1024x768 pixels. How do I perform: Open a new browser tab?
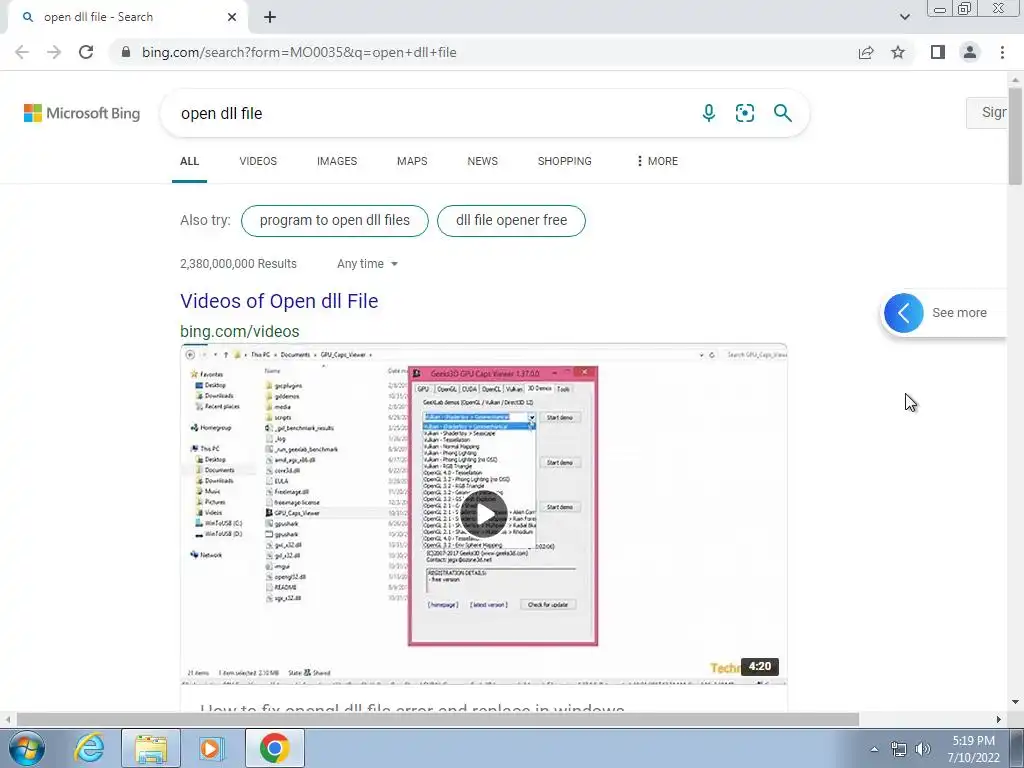point(270,17)
